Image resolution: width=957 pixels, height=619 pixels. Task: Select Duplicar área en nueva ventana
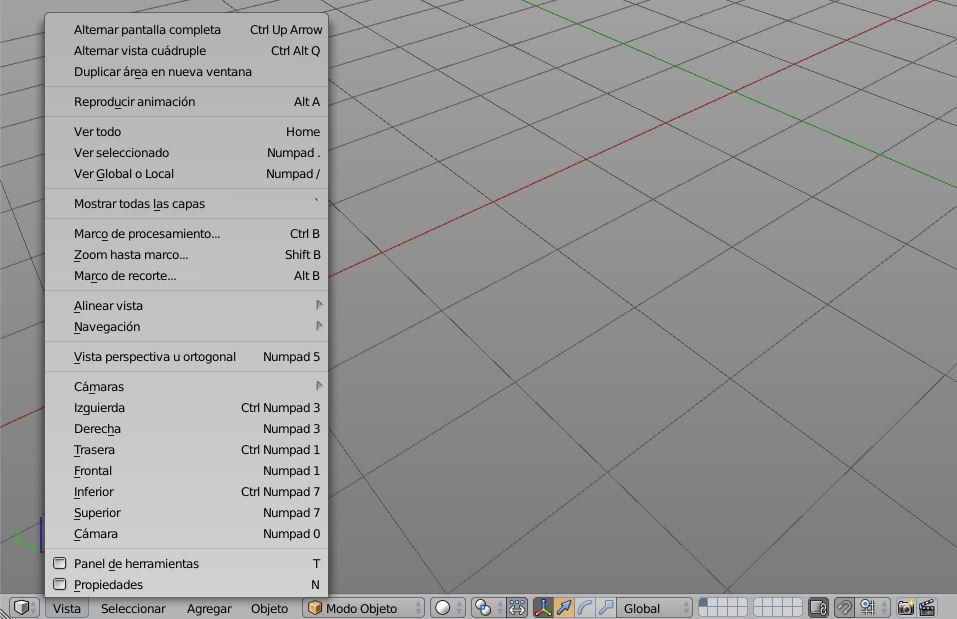point(187,71)
